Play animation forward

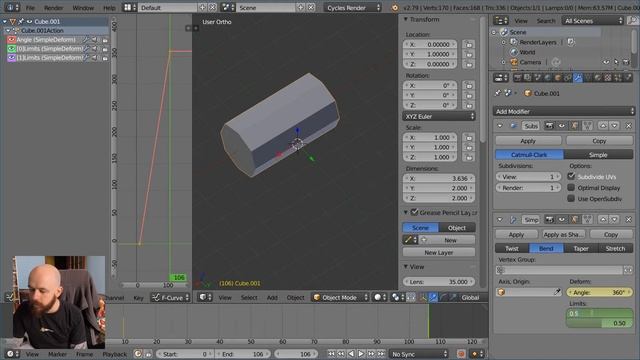[x=361, y=354]
